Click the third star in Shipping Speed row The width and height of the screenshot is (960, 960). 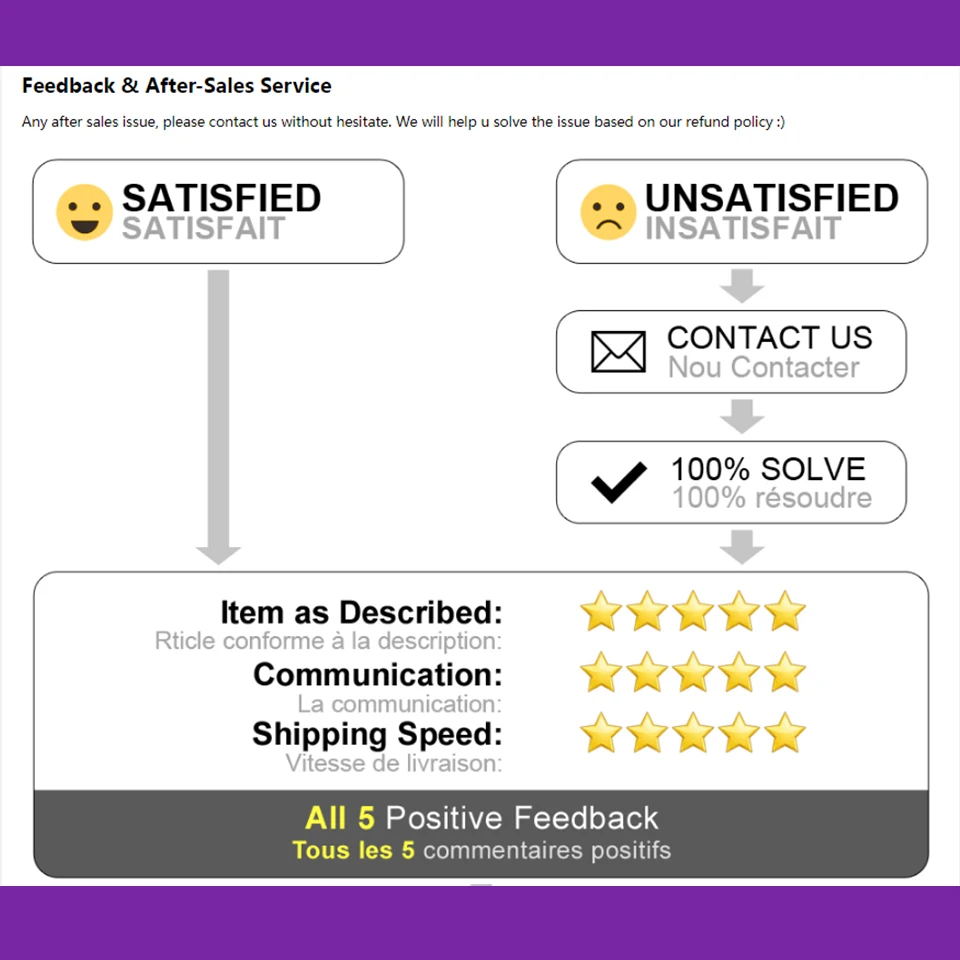click(x=693, y=733)
